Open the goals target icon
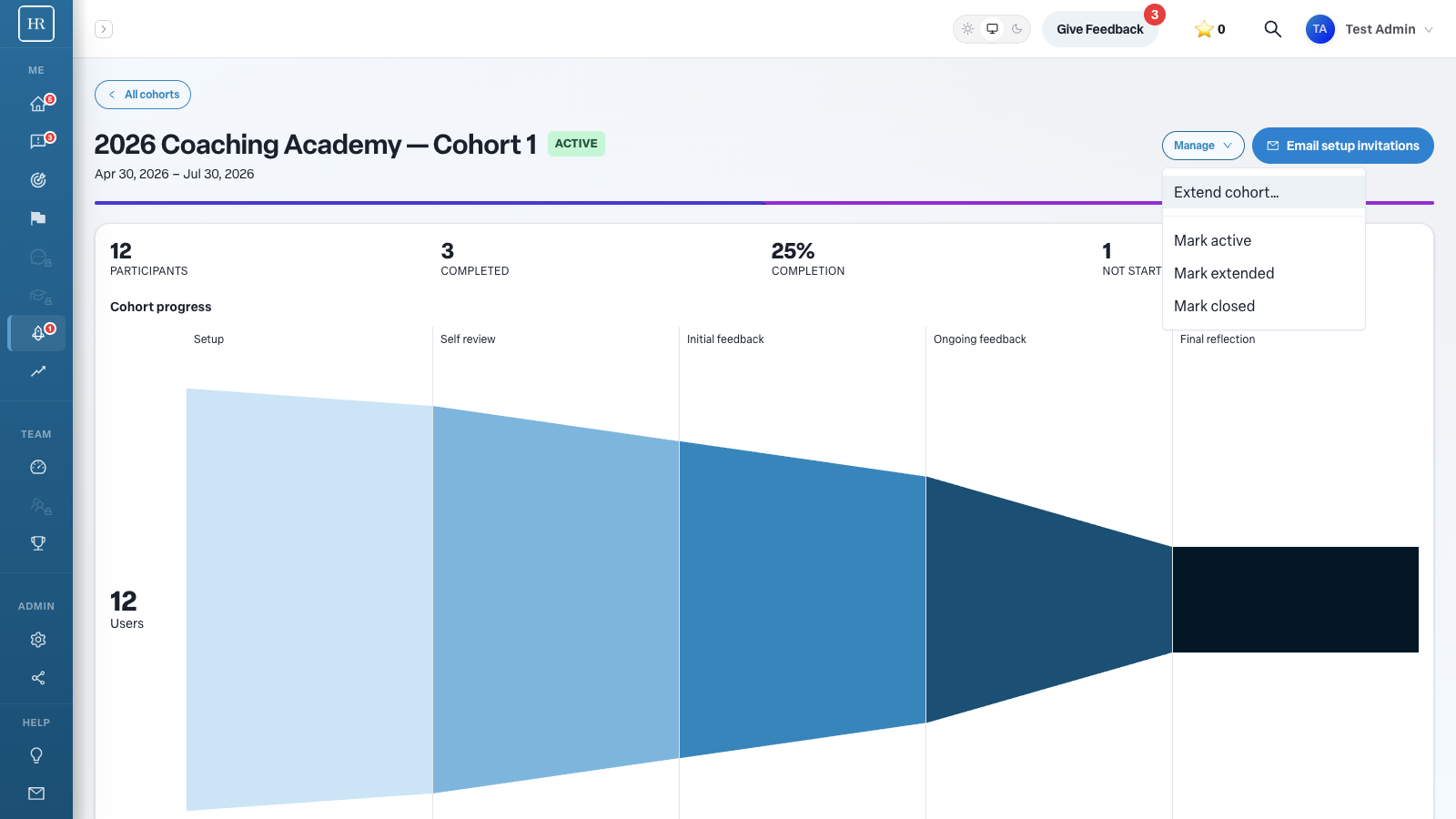Screen dimensions: 1456x819 point(38,180)
